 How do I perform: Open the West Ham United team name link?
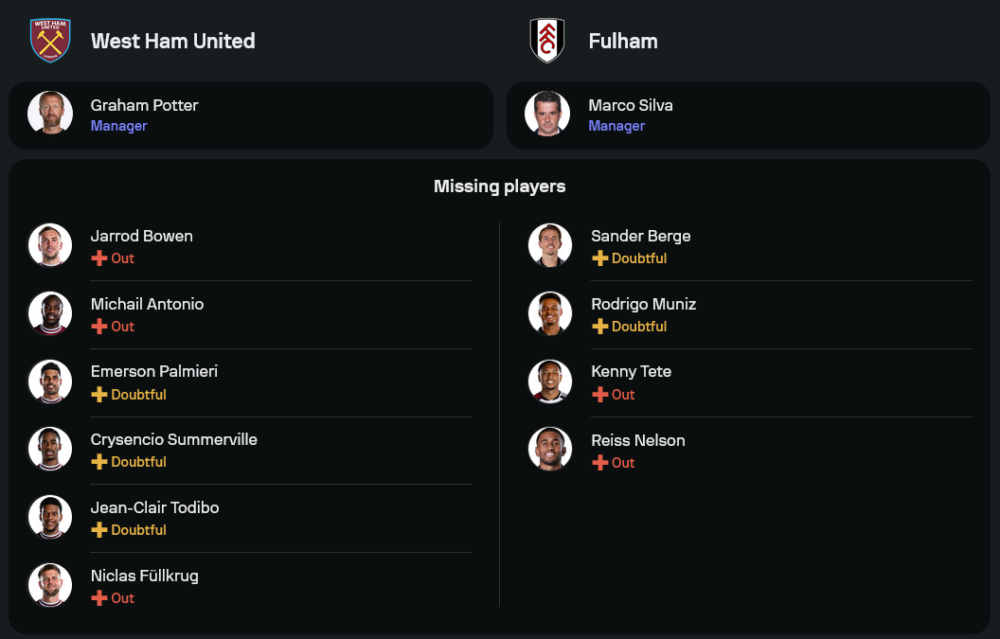pyautogui.click(x=173, y=41)
